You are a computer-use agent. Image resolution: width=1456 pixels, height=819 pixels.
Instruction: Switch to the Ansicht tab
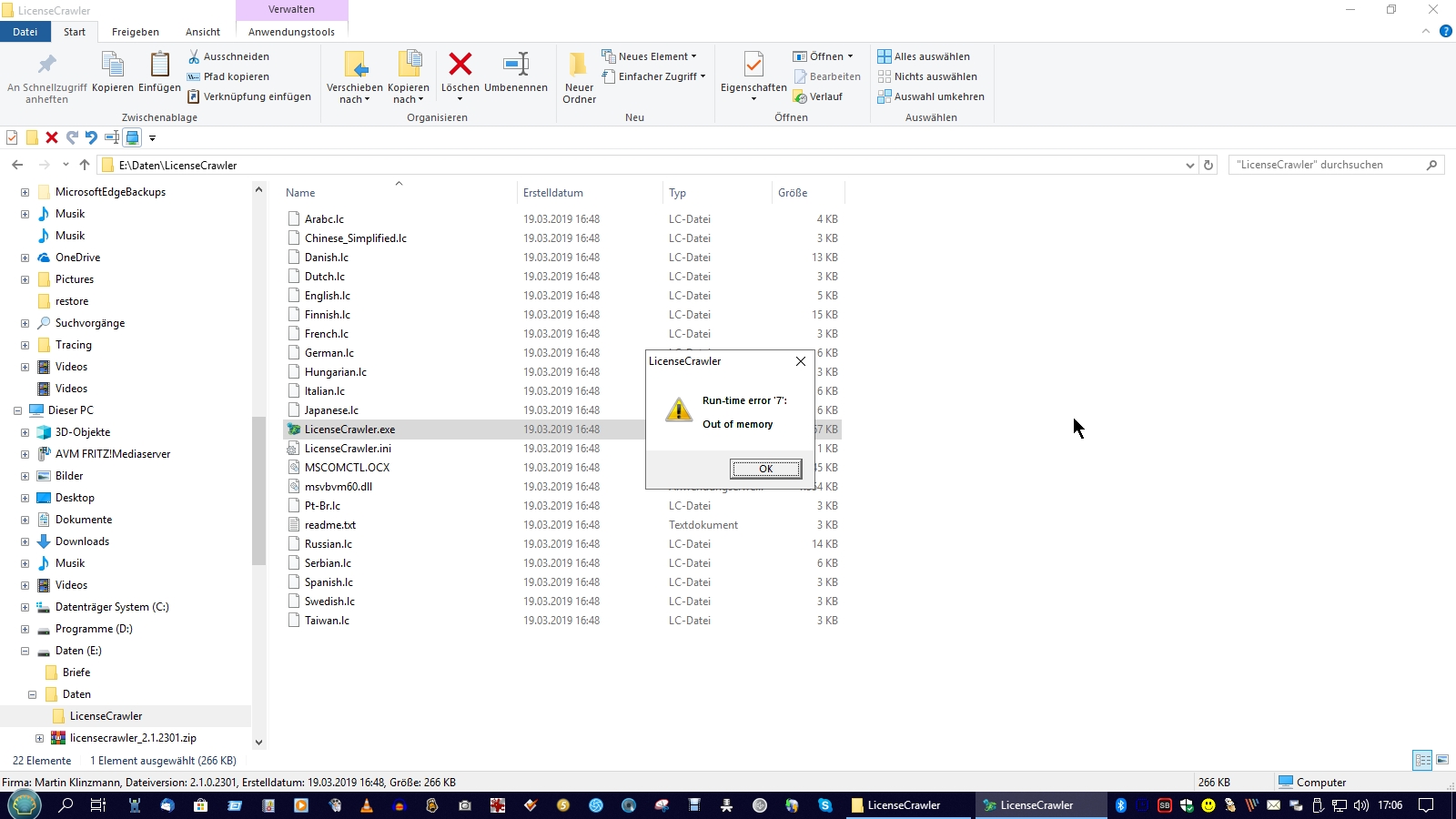(203, 32)
